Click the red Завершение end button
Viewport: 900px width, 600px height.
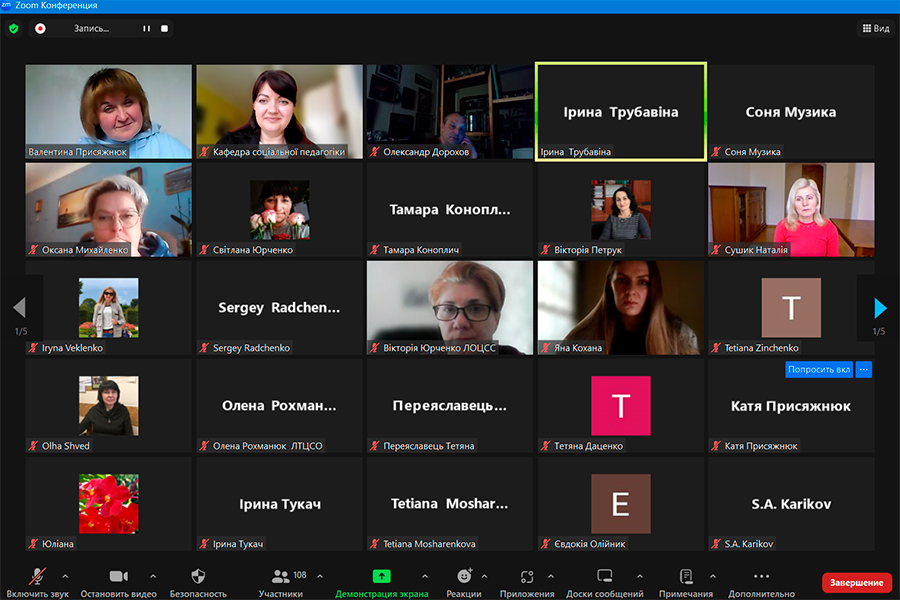856,582
